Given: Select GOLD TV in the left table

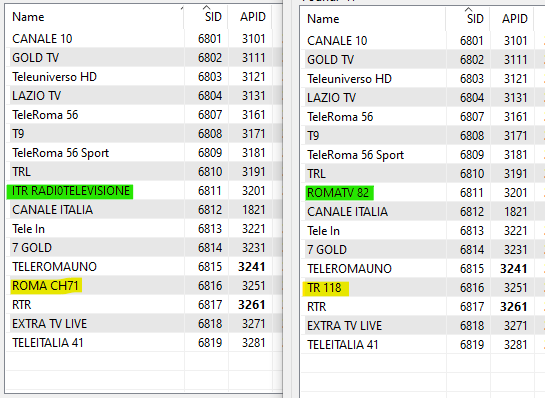Looking at the screenshot, I should (x=35, y=58).
